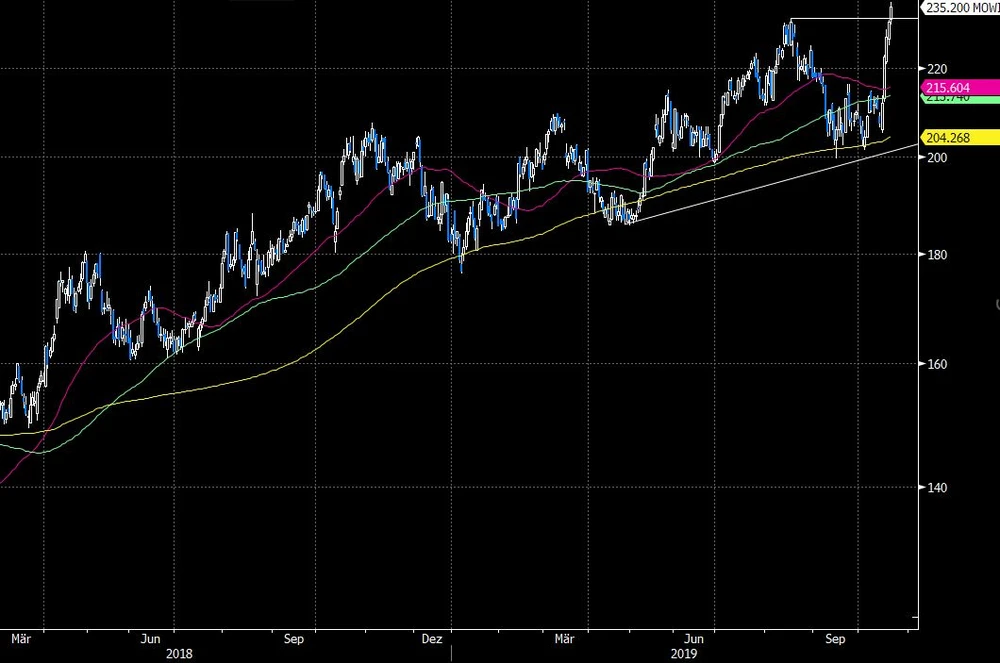The height and width of the screenshot is (663, 1000).
Task: Select the magenta 215.604 moving average tag
Action: (949, 88)
